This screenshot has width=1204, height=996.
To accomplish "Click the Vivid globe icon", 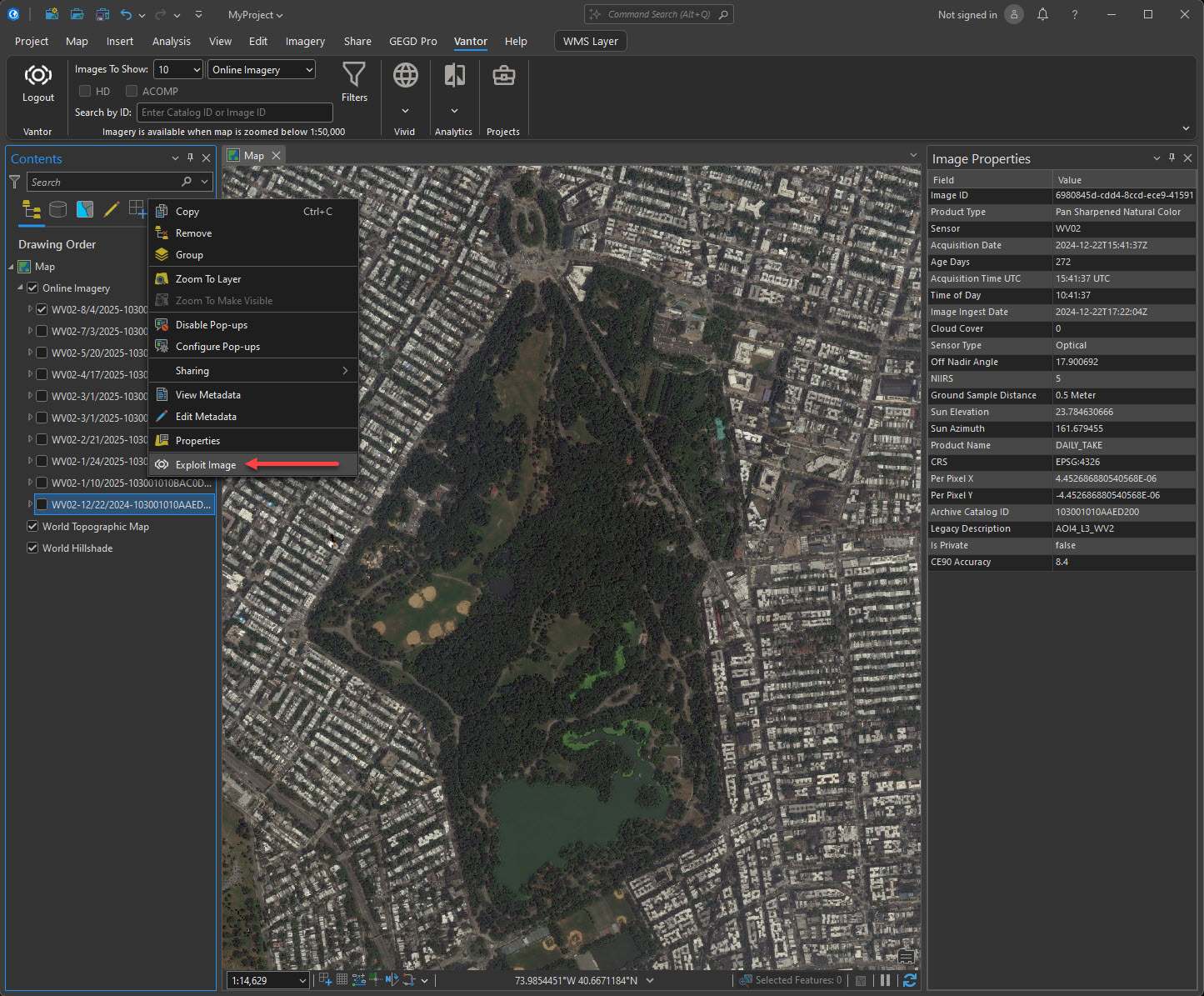I will coord(405,76).
